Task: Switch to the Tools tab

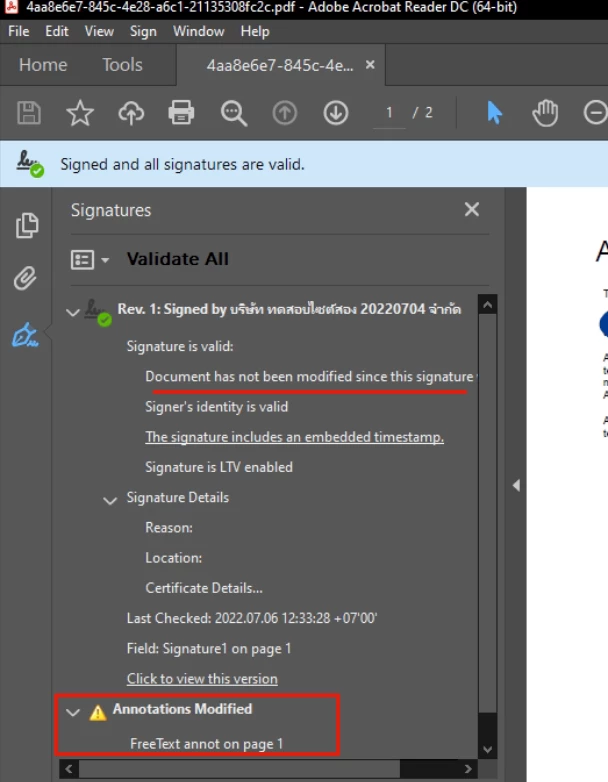Action: tap(122, 65)
